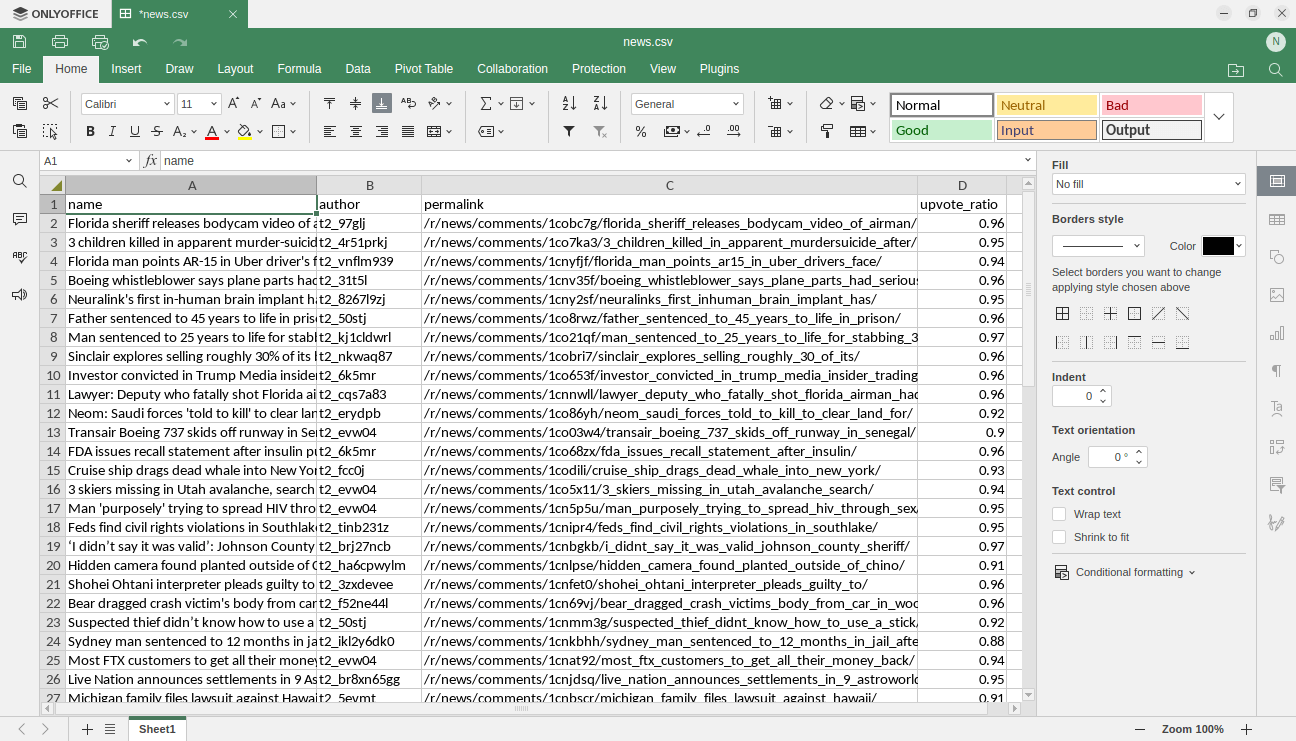Switch to the Insert tab

[x=126, y=69]
